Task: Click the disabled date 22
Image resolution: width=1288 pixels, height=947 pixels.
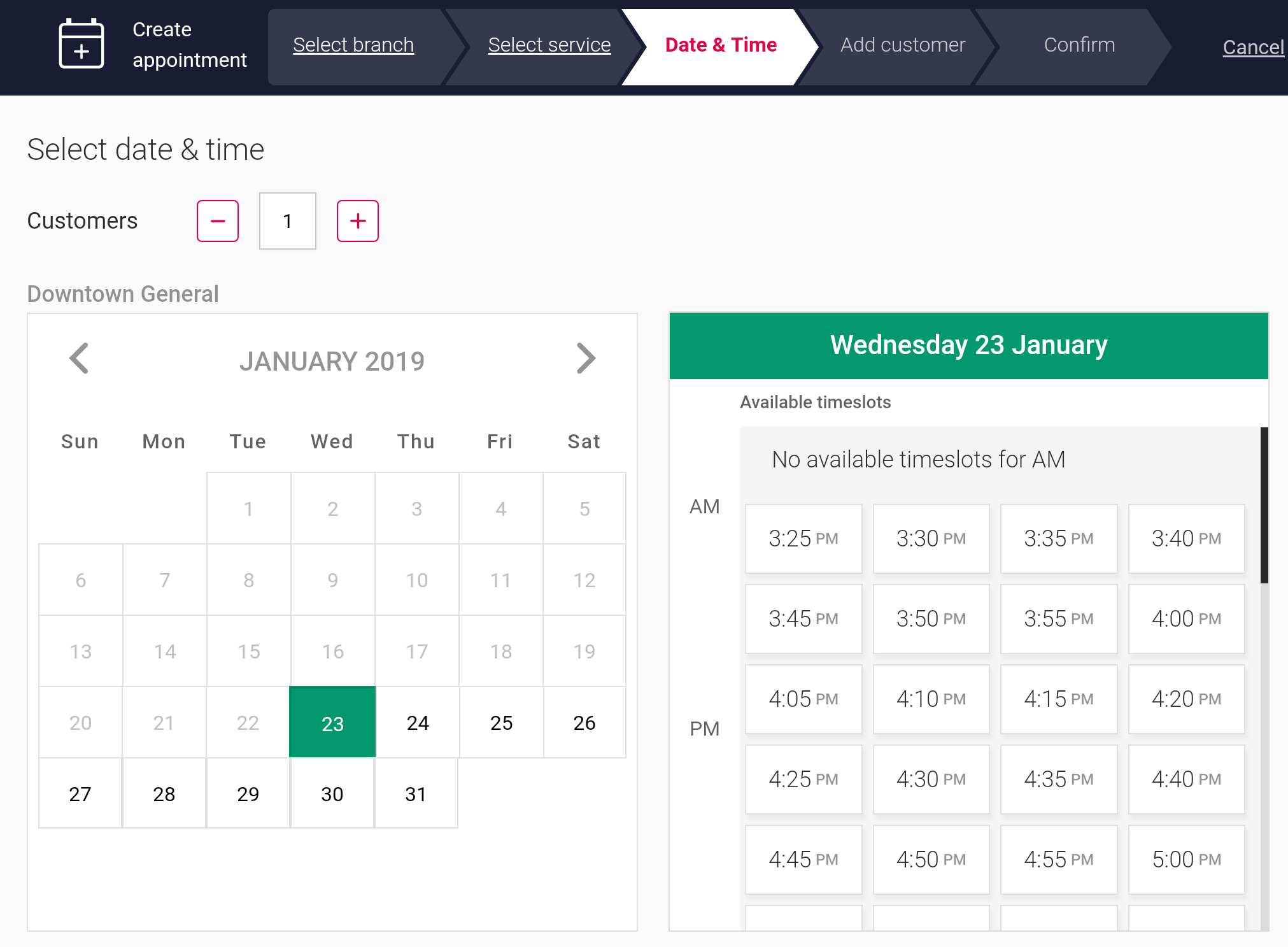Action: click(x=248, y=722)
